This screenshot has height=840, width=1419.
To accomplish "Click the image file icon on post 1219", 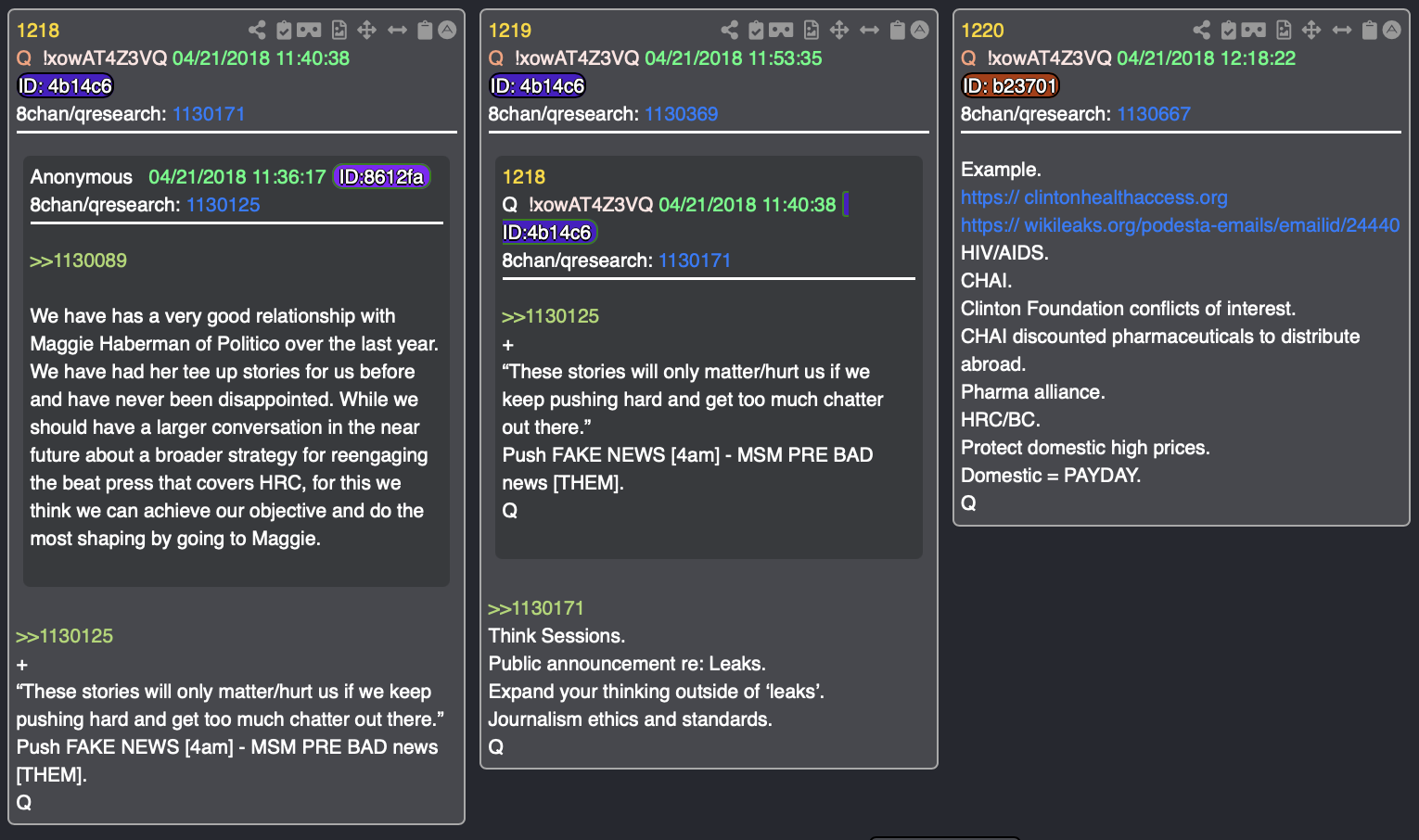I will point(812,30).
